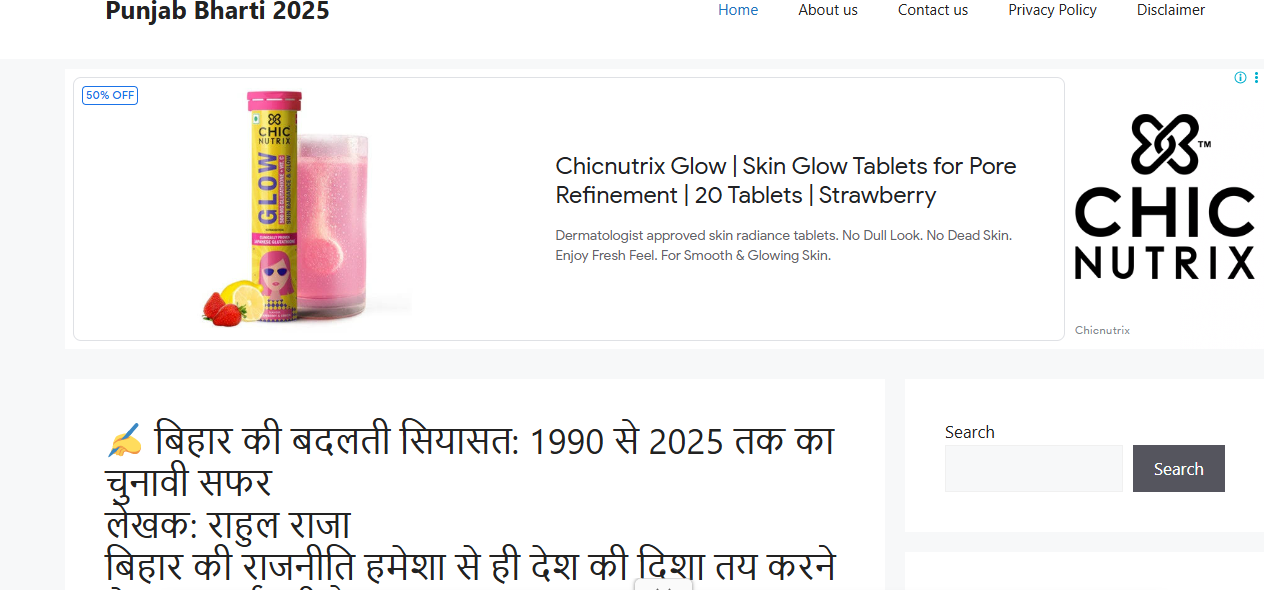The image size is (1264, 590).
Task: Click the Punjab Bharti 2025 site title
Action: tap(217, 11)
